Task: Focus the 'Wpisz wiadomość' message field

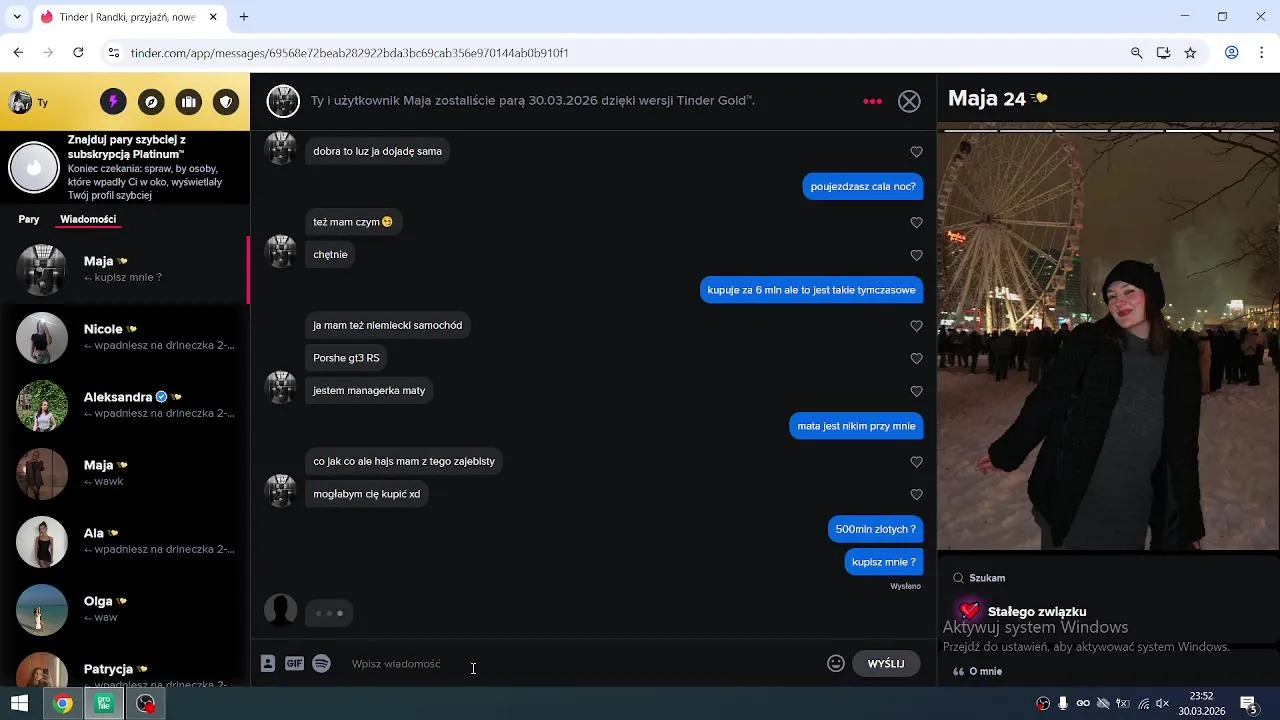Action: (x=580, y=664)
